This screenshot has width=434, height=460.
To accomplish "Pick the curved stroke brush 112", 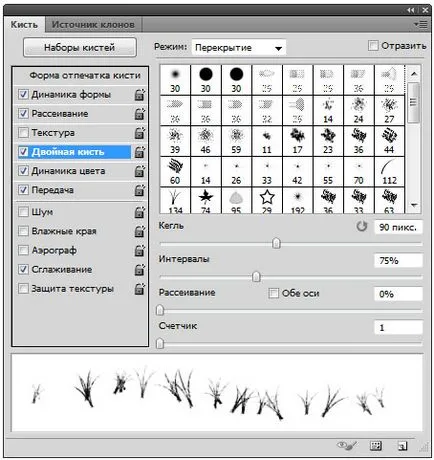I will [x=389, y=172].
